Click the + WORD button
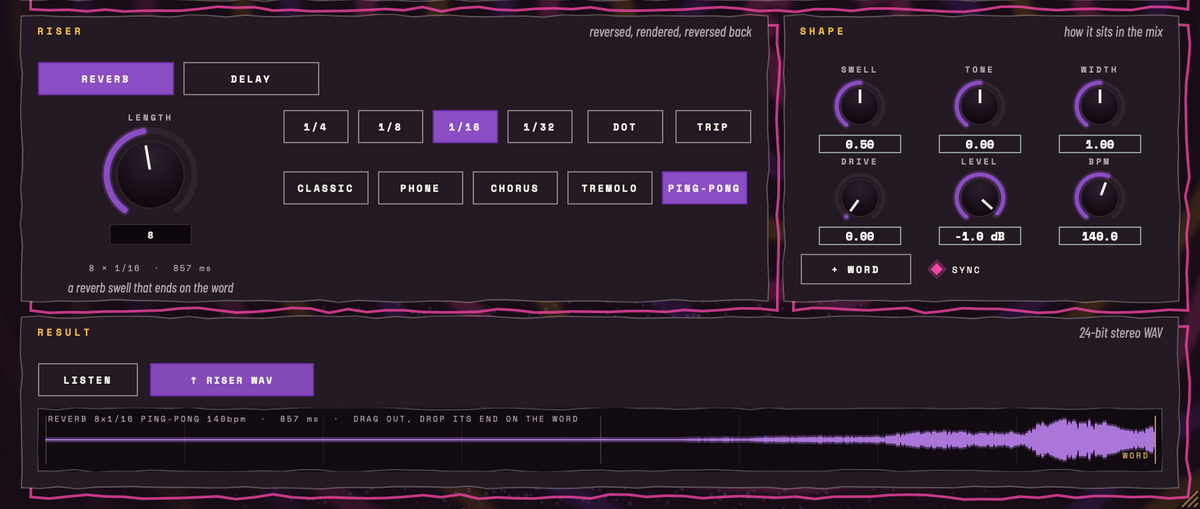This screenshot has width=1200, height=509. [x=856, y=269]
